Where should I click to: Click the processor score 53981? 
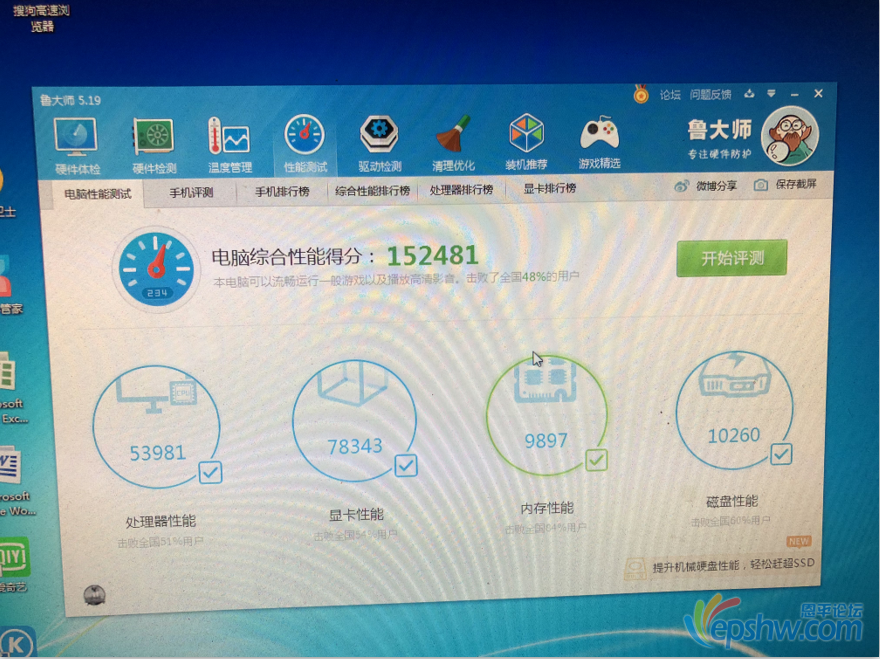pos(158,453)
